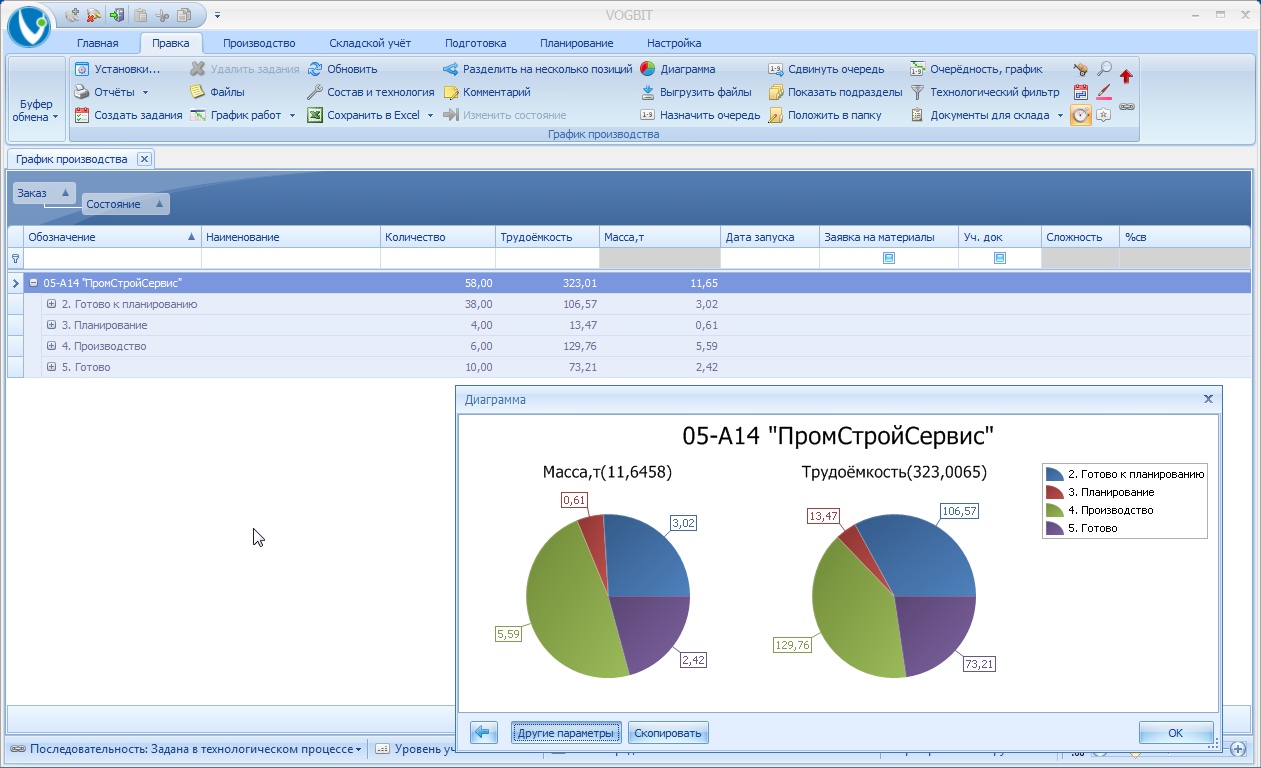Image resolution: width=1261 pixels, height=768 pixels.
Task: Click the chain link ribbon icon
Action: [1127, 106]
